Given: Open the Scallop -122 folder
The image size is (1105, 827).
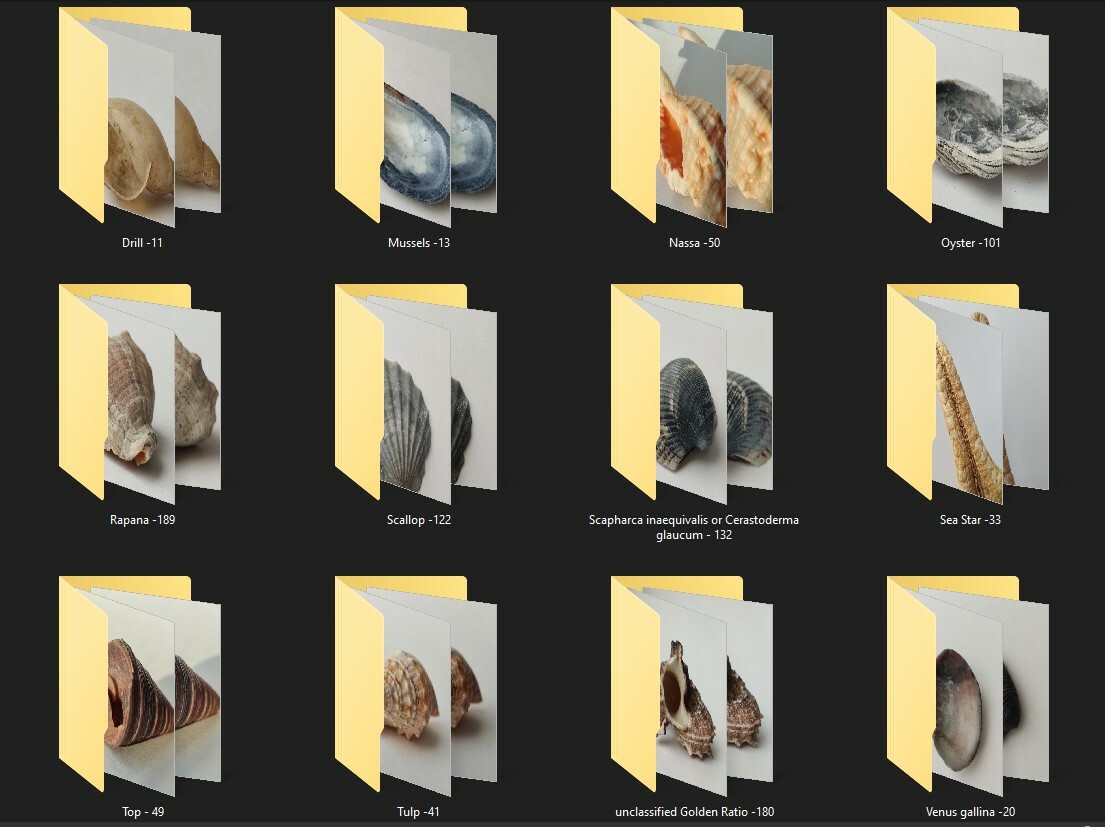Looking at the screenshot, I should (415, 395).
